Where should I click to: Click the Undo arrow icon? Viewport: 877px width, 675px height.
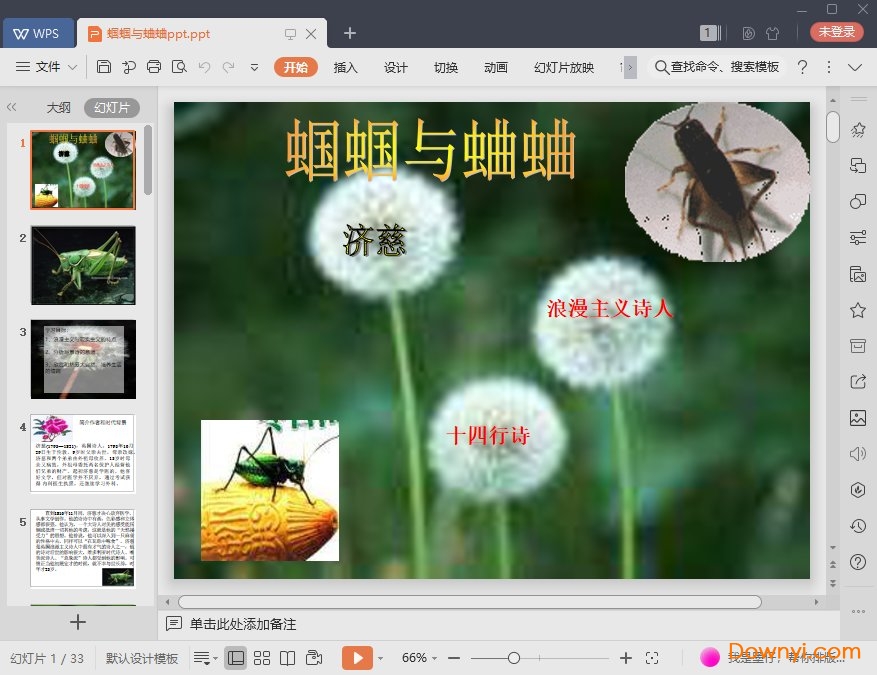pyautogui.click(x=205, y=67)
